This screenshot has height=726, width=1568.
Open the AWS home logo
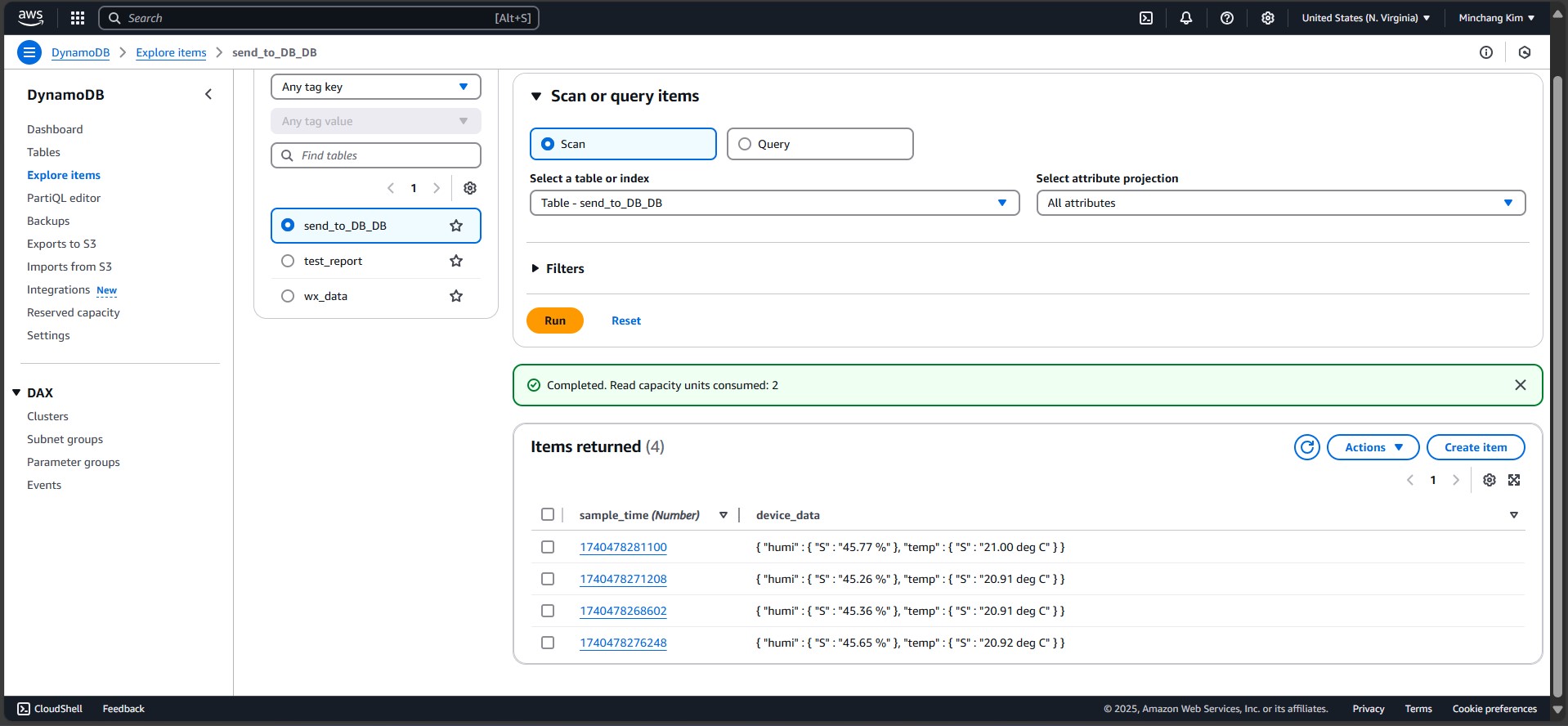pyautogui.click(x=31, y=18)
